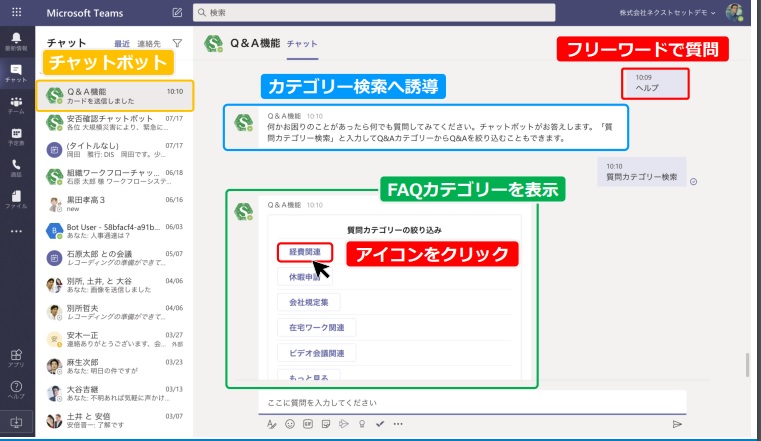Click the chat window vertical scrollbar
The height and width of the screenshot is (441, 761).
[747, 365]
